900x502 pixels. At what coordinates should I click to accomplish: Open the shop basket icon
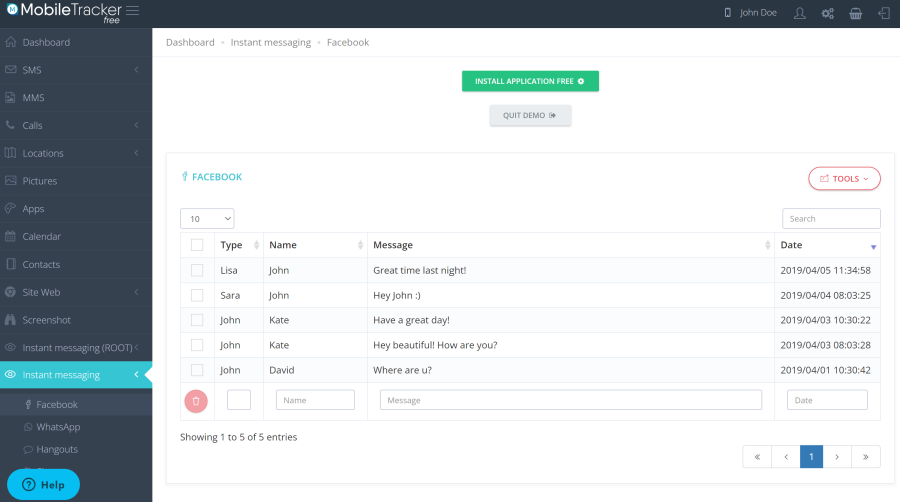point(856,13)
